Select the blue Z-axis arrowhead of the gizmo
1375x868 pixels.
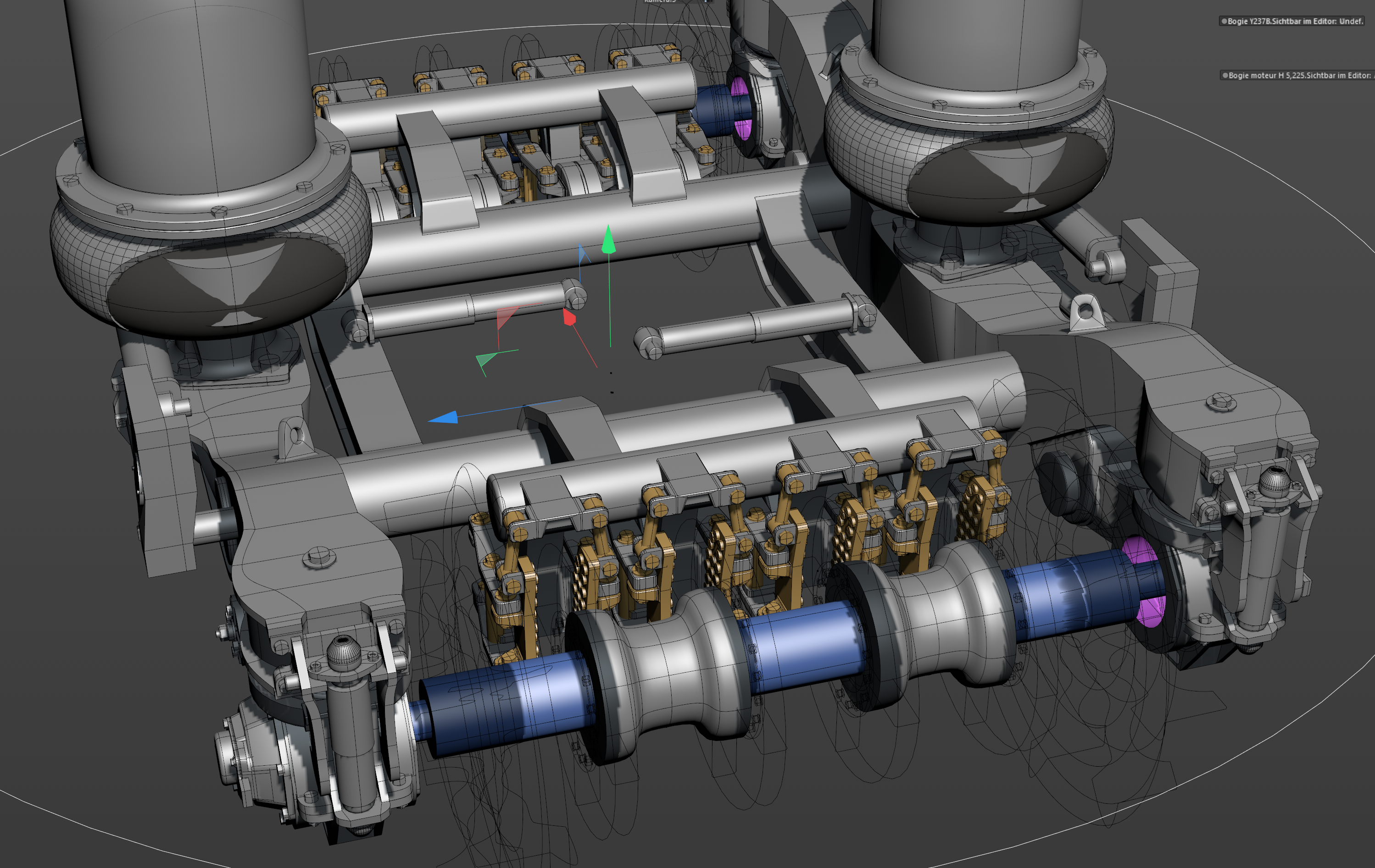443,417
